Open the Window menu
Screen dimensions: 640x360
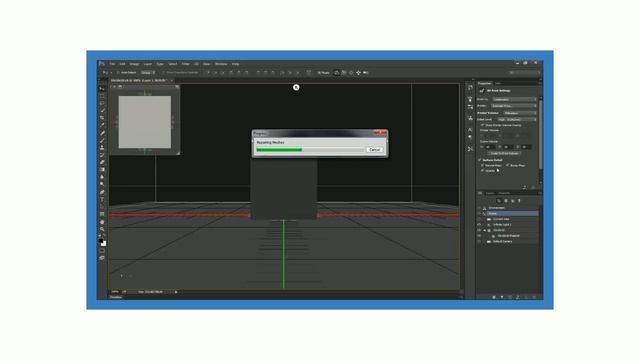click(x=221, y=64)
